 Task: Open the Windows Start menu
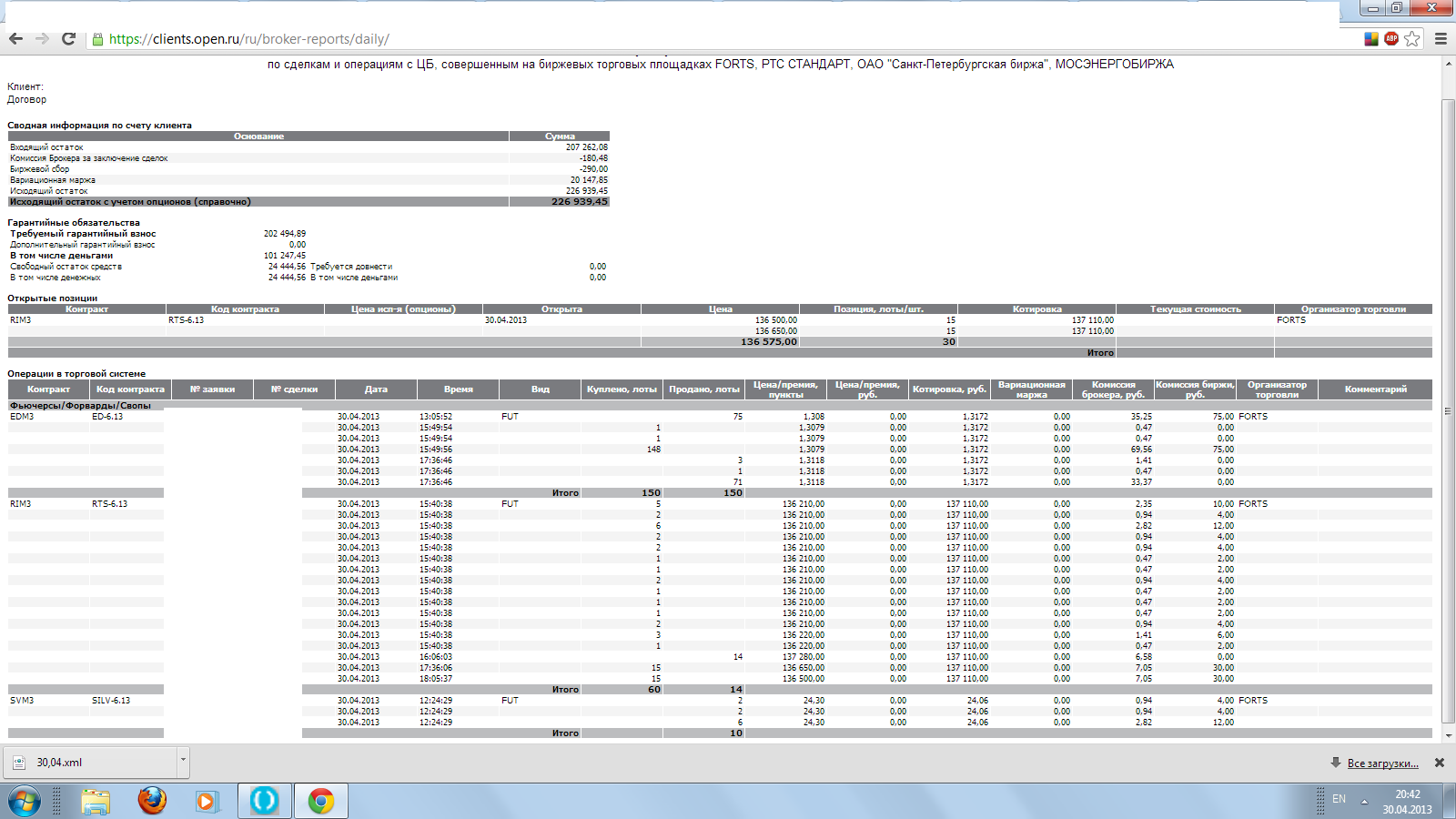coord(25,801)
